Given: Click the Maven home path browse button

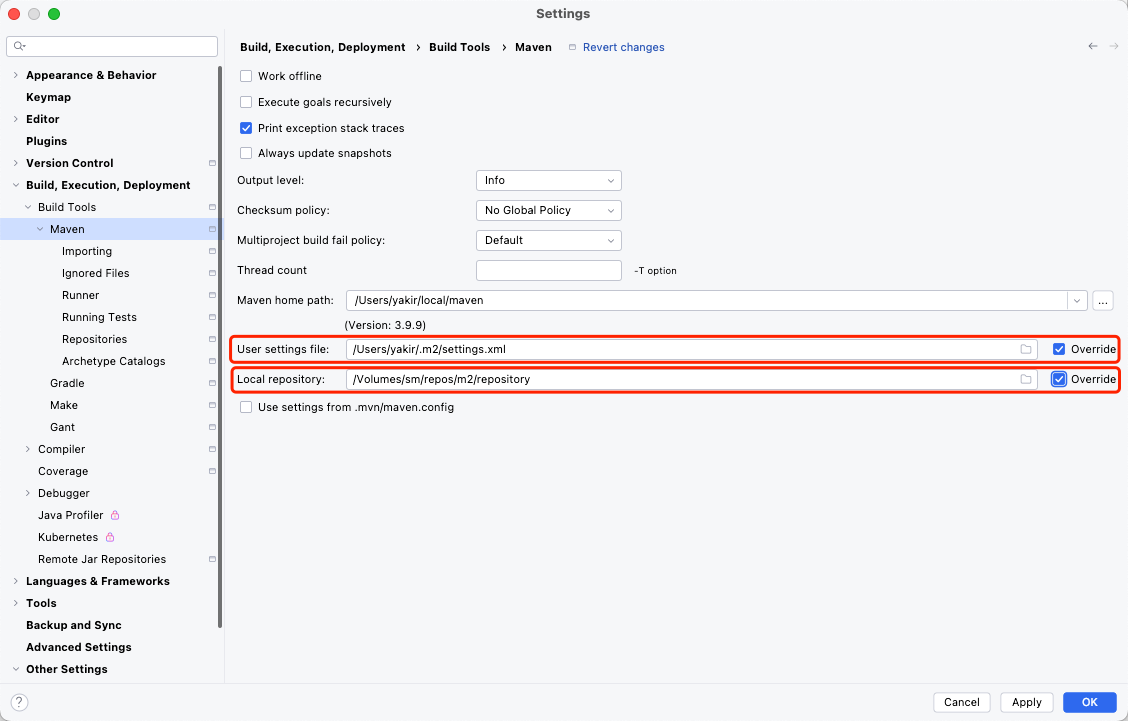Looking at the screenshot, I should [1103, 300].
